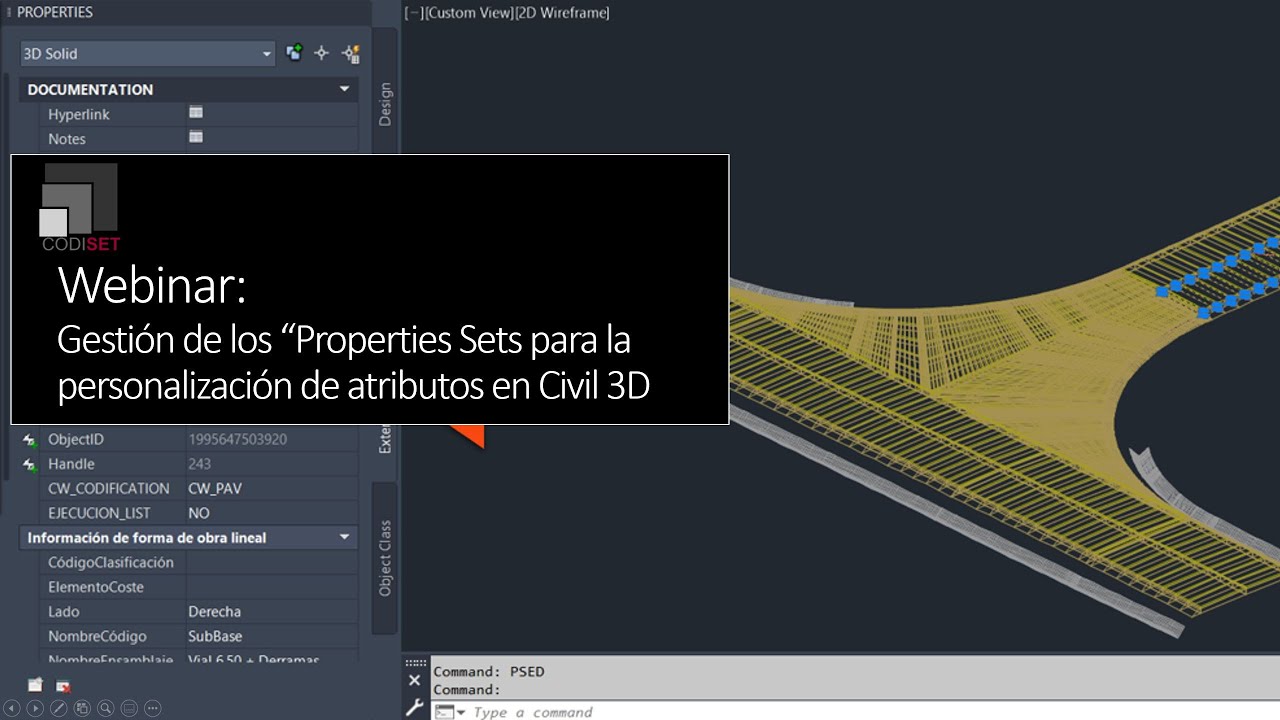The height and width of the screenshot is (720, 1280).
Task: Toggle the subtitles slide control icon
Action: (129, 708)
